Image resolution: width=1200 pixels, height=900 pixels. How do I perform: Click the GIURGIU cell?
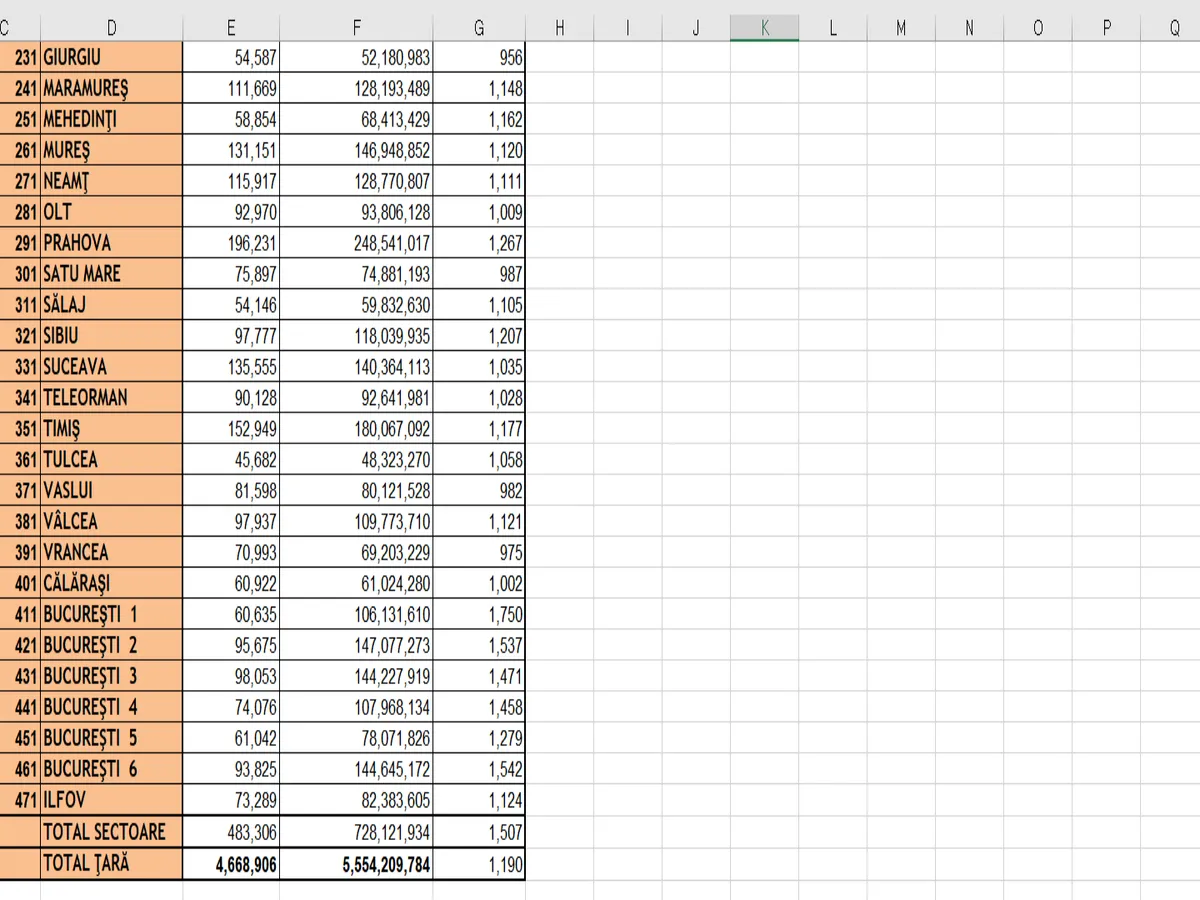pos(111,58)
